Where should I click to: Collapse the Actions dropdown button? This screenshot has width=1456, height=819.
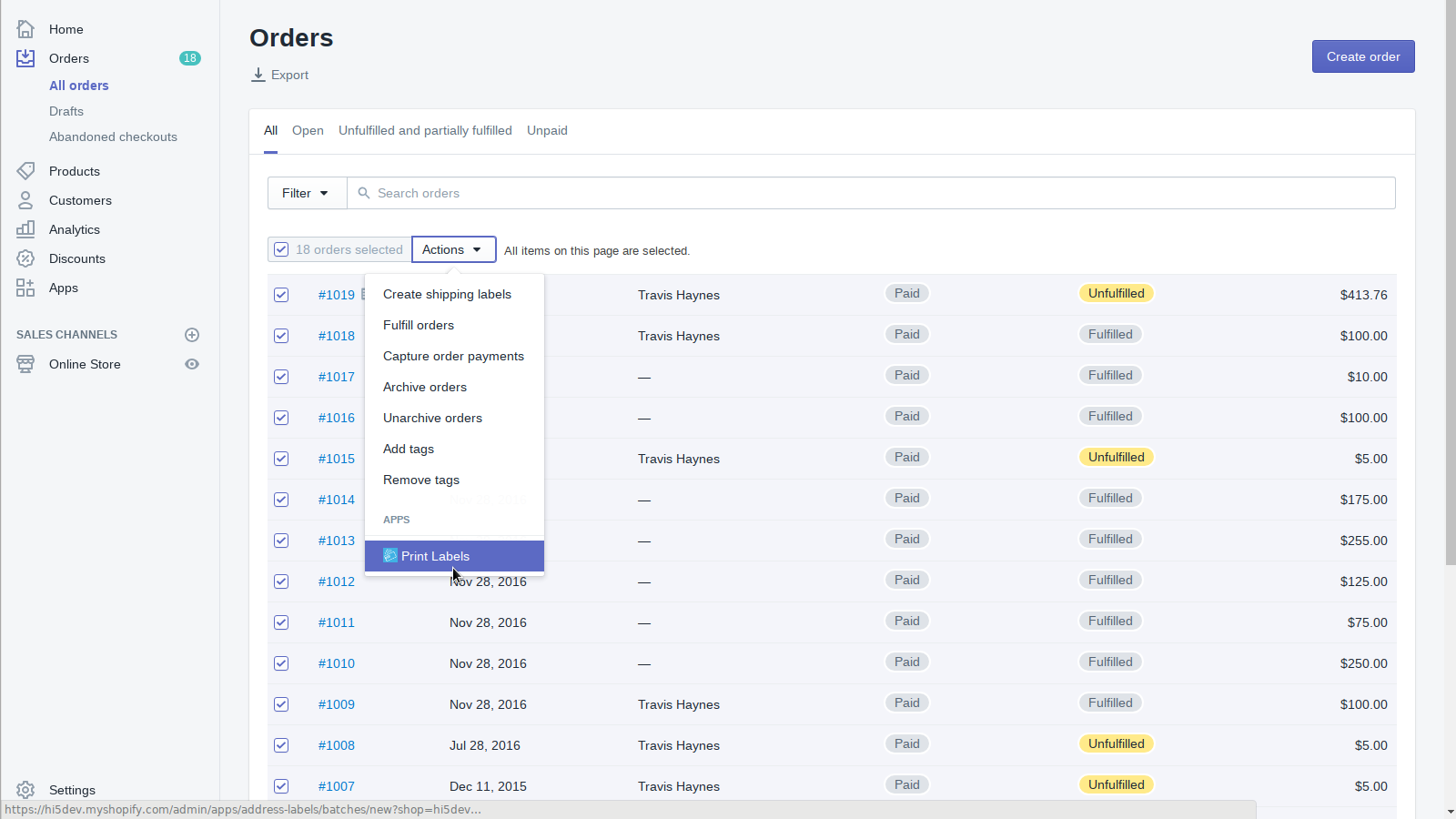pos(453,249)
